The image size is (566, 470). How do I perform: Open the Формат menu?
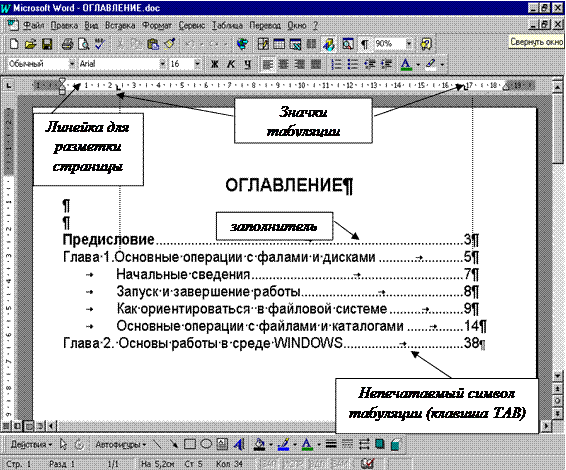[x=157, y=26]
